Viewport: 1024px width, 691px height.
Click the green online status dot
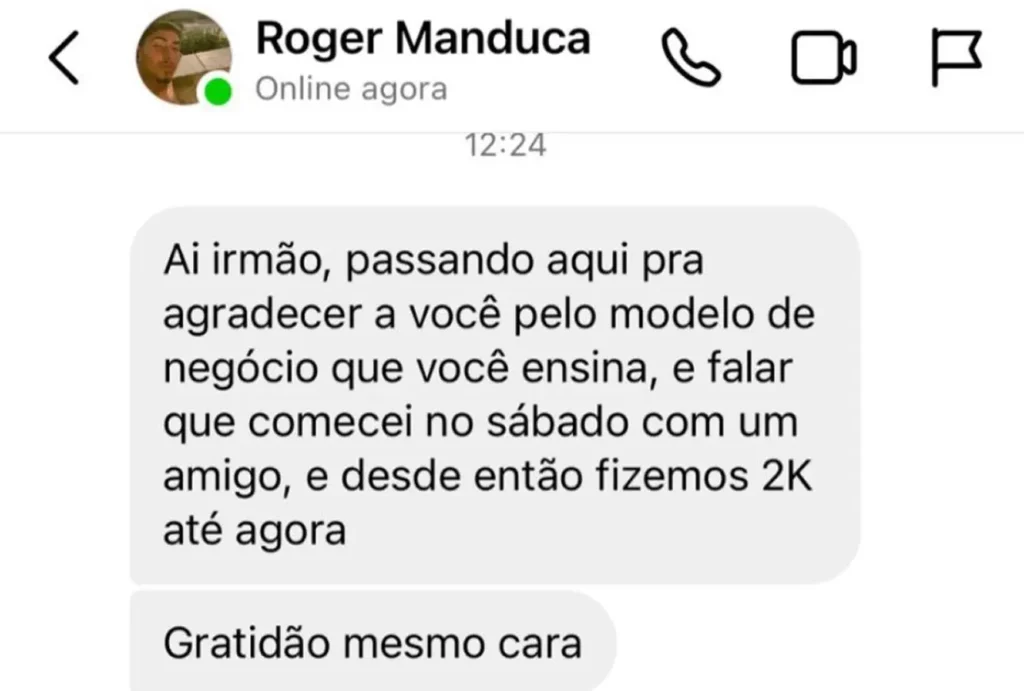(218, 91)
